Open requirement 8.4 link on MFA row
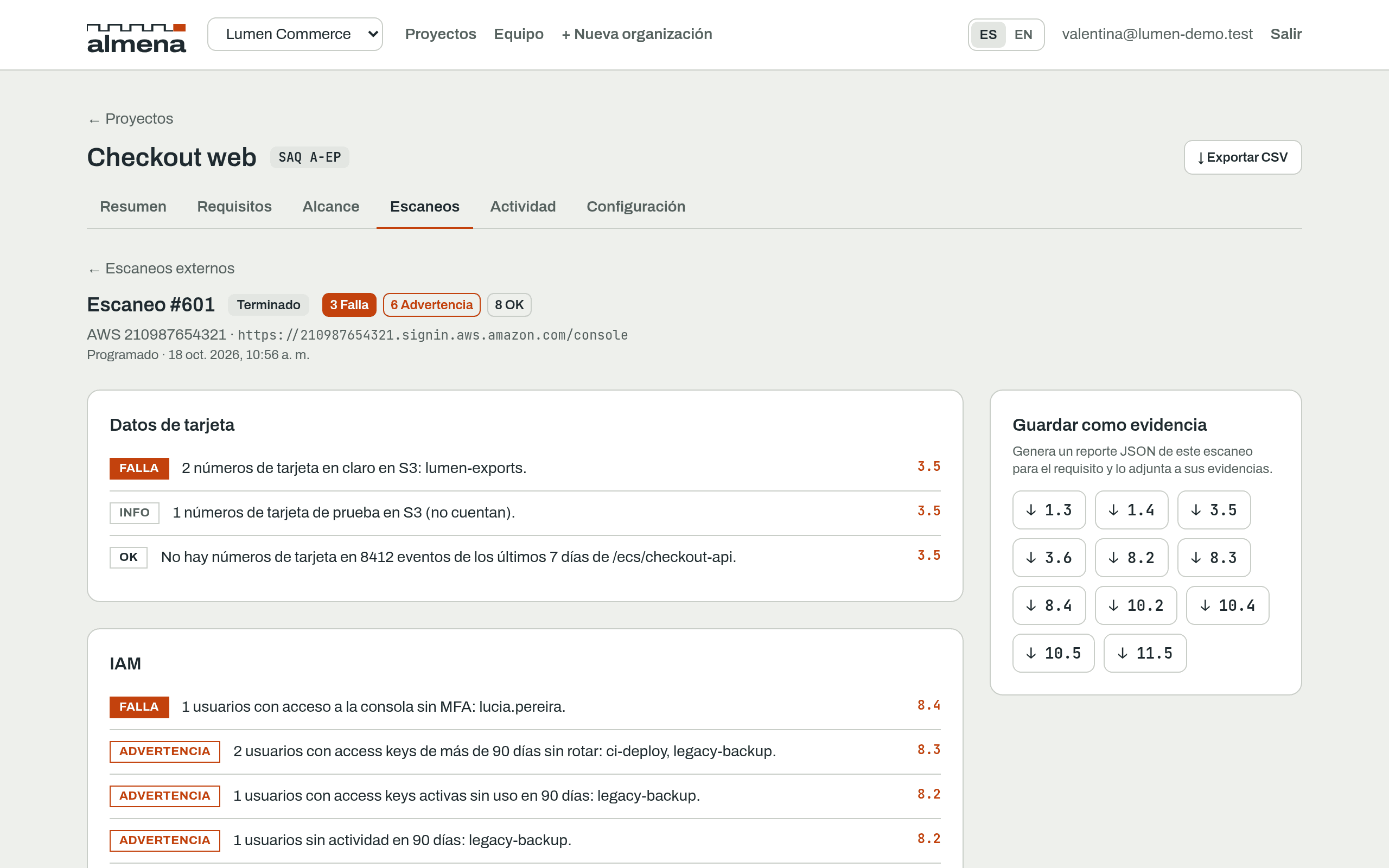 click(x=929, y=705)
